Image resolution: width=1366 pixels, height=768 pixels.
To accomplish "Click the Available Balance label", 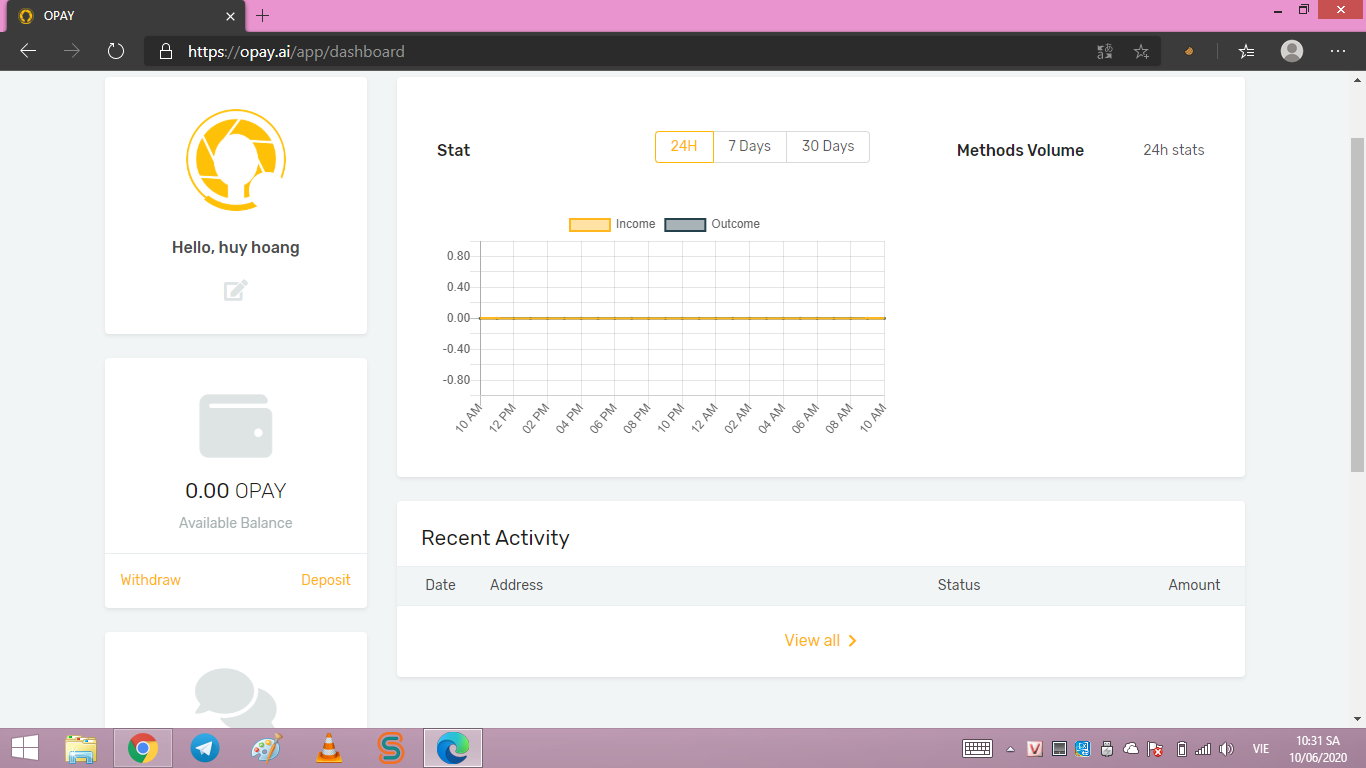I will (x=236, y=523).
